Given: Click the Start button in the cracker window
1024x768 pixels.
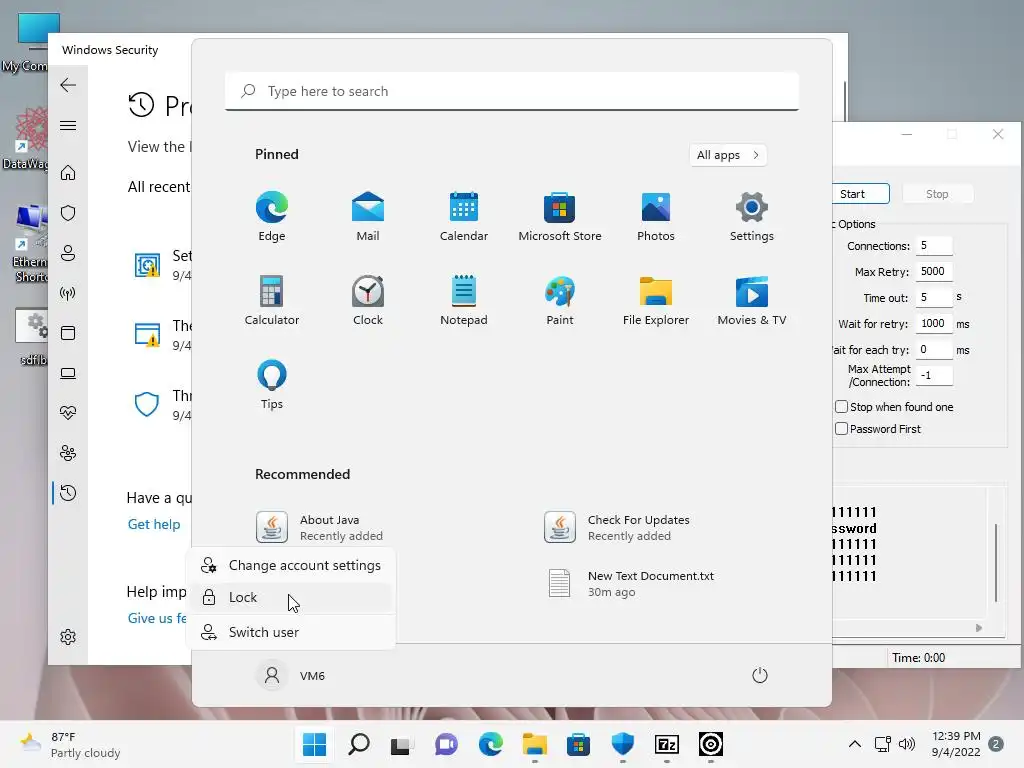Looking at the screenshot, I should click(861, 194).
